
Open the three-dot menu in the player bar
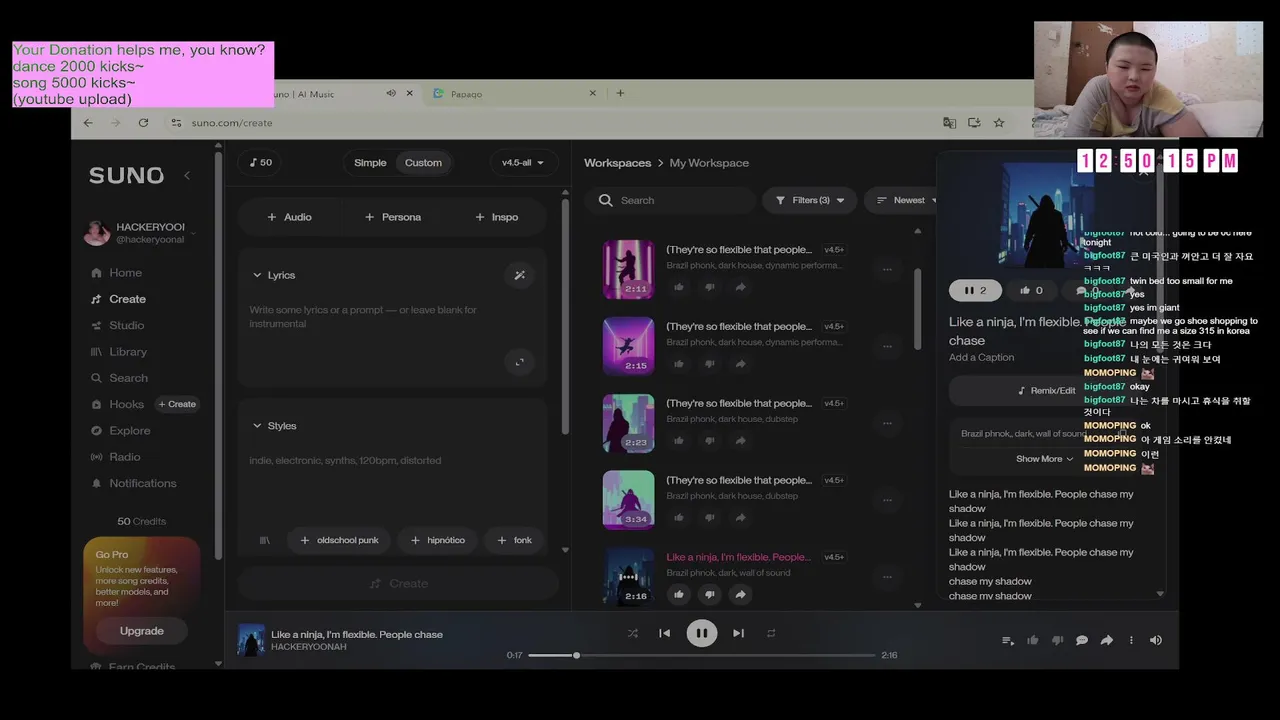tap(1131, 640)
